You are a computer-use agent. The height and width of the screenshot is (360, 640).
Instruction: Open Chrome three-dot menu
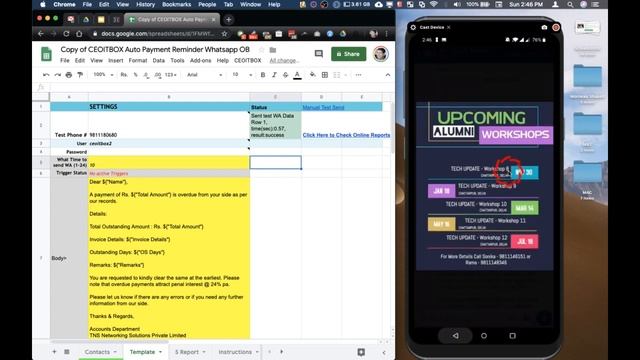click(x=387, y=34)
